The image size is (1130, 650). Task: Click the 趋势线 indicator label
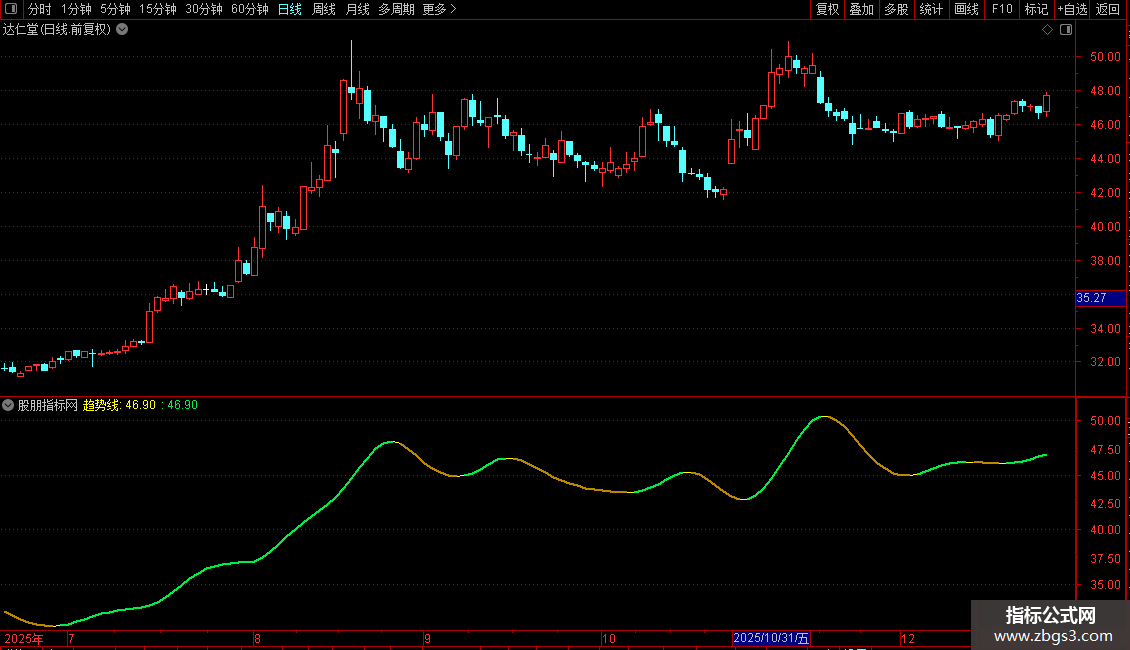(x=101, y=405)
